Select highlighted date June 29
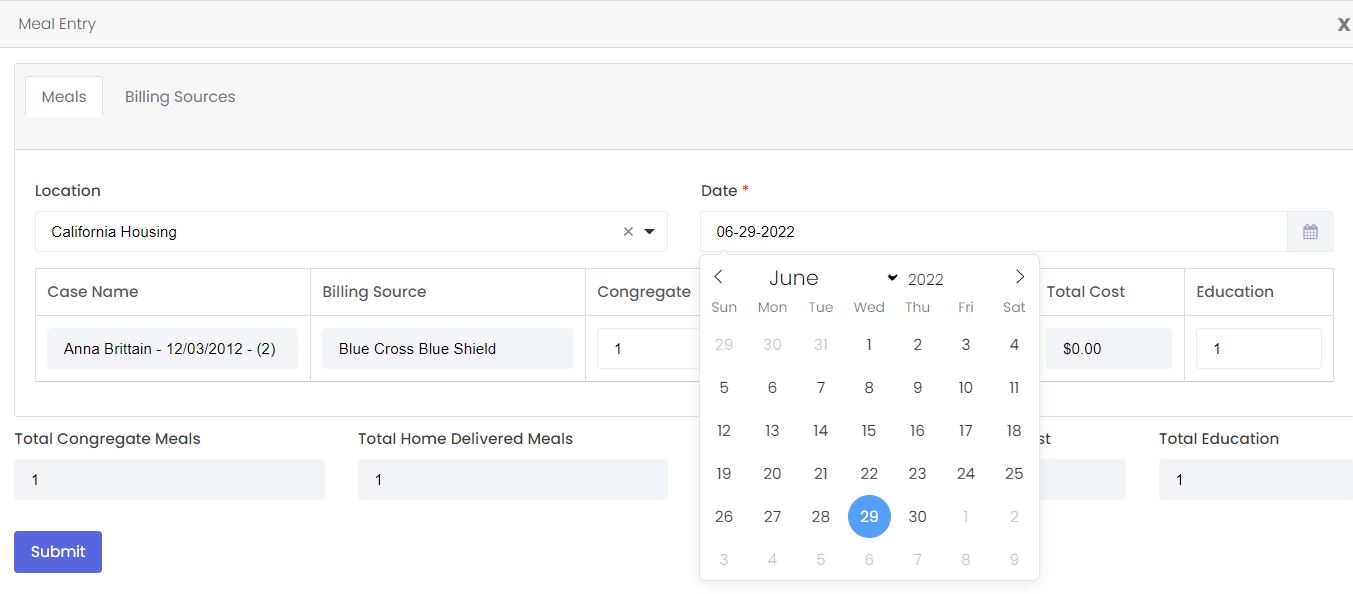 pyautogui.click(x=869, y=517)
